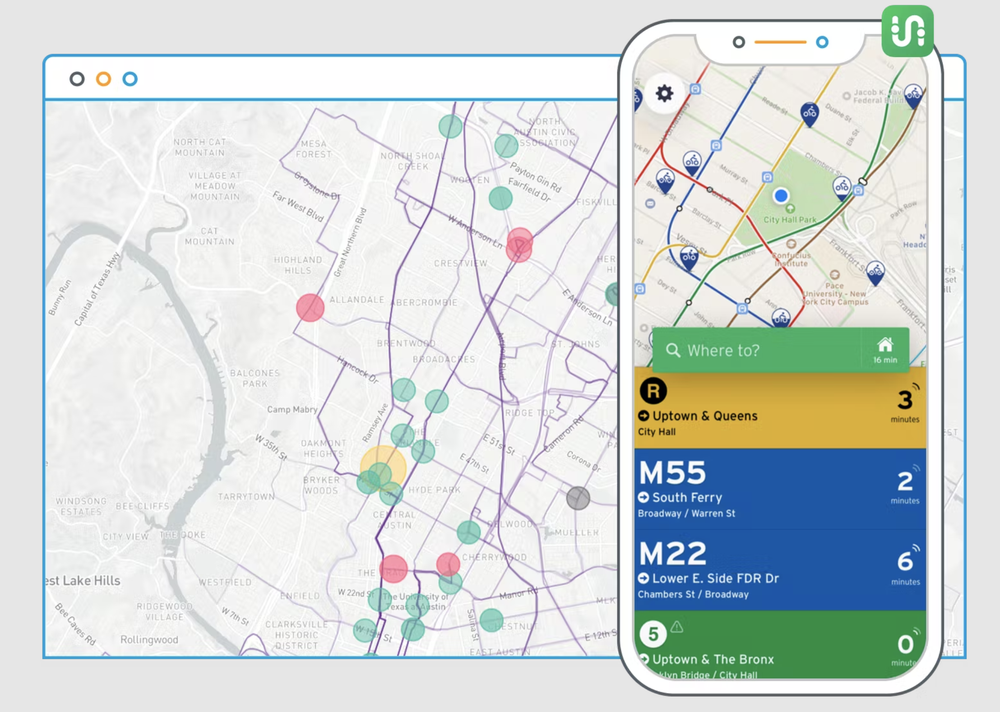Click the HIGHLAND HILLS label
This screenshot has width=1000, height=712.
[298, 265]
